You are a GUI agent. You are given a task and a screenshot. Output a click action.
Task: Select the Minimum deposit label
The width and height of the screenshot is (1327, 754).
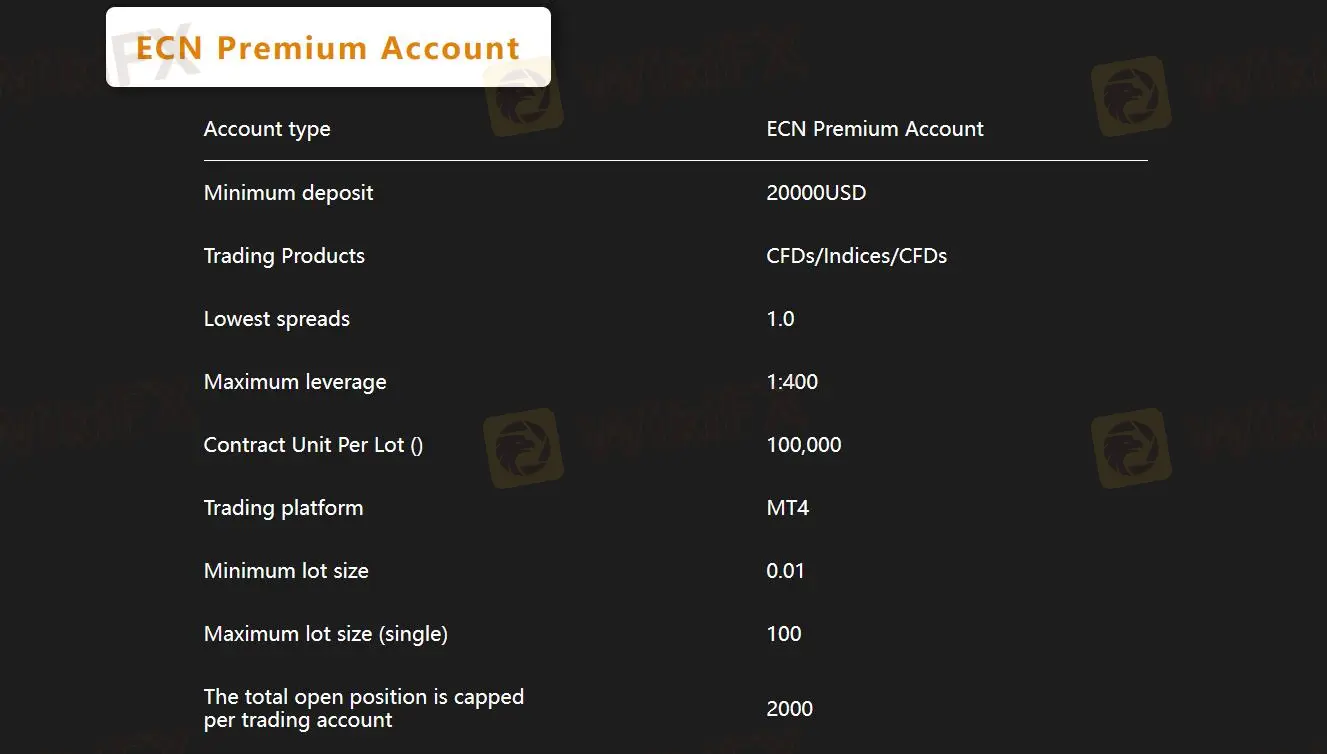point(288,193)
